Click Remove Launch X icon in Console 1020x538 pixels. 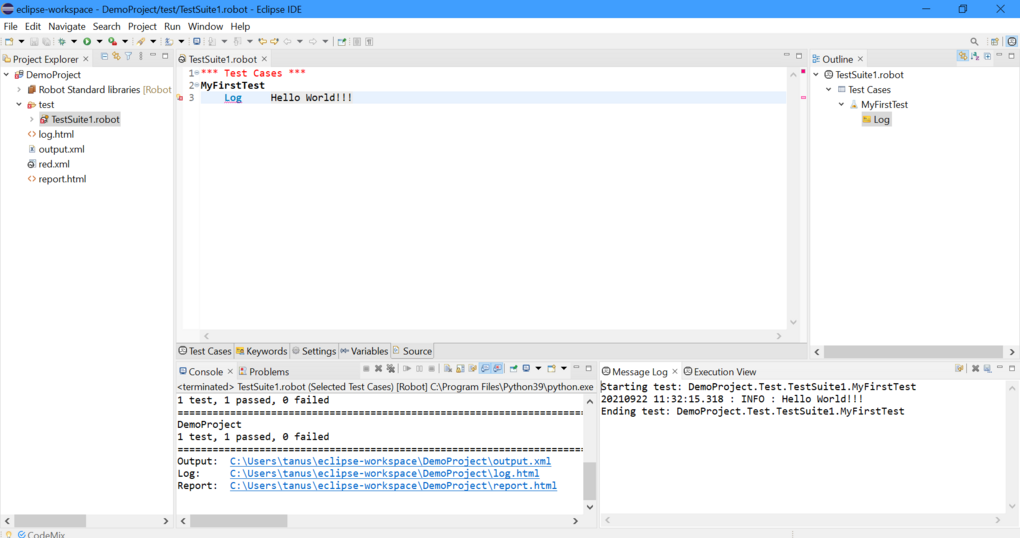pos(379,369)
